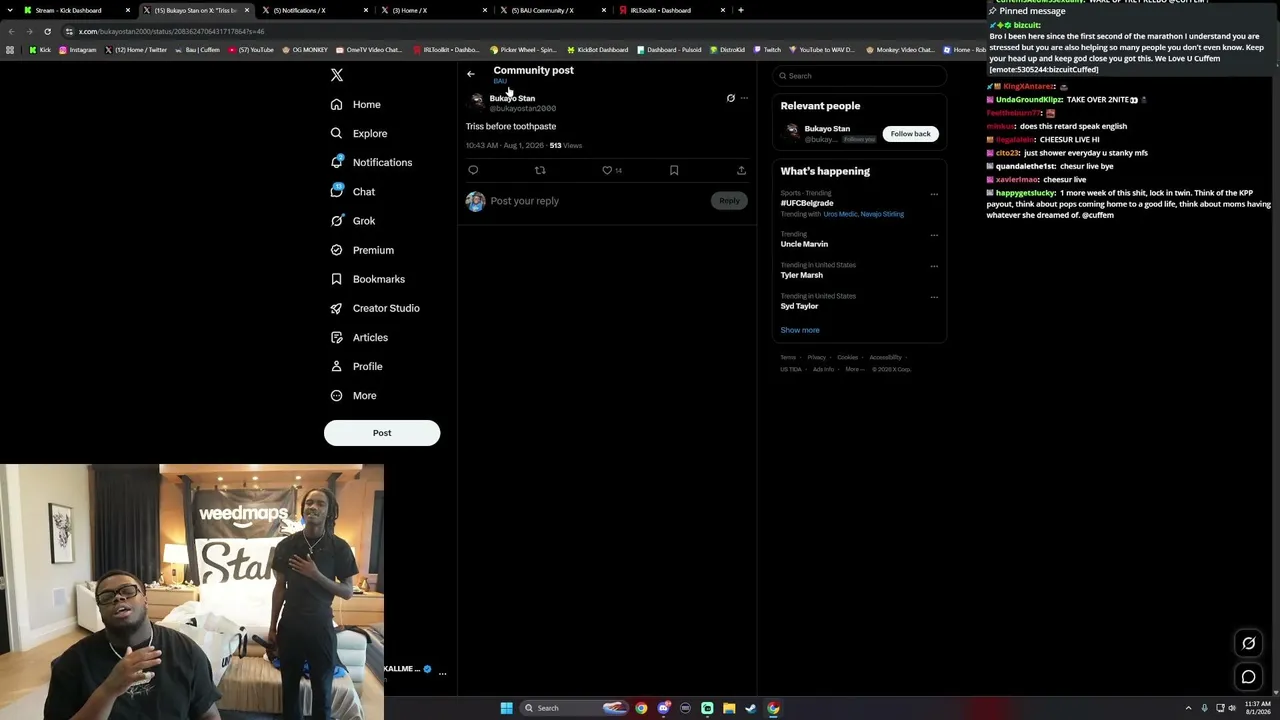1280x720 pixels.
Task: Open the DistroKid bookmark
Action: [727, 49]
